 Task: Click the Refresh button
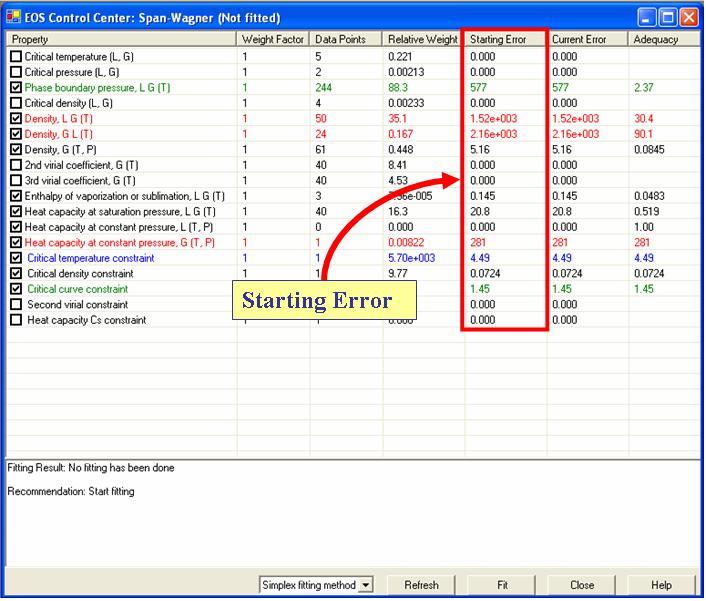coord(421,585)
